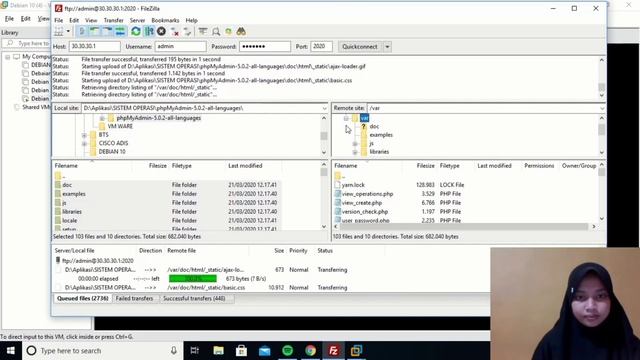Select the libraries folder in local file list
The height and width of the screenshot is (360, 640).
coord(72,212)
